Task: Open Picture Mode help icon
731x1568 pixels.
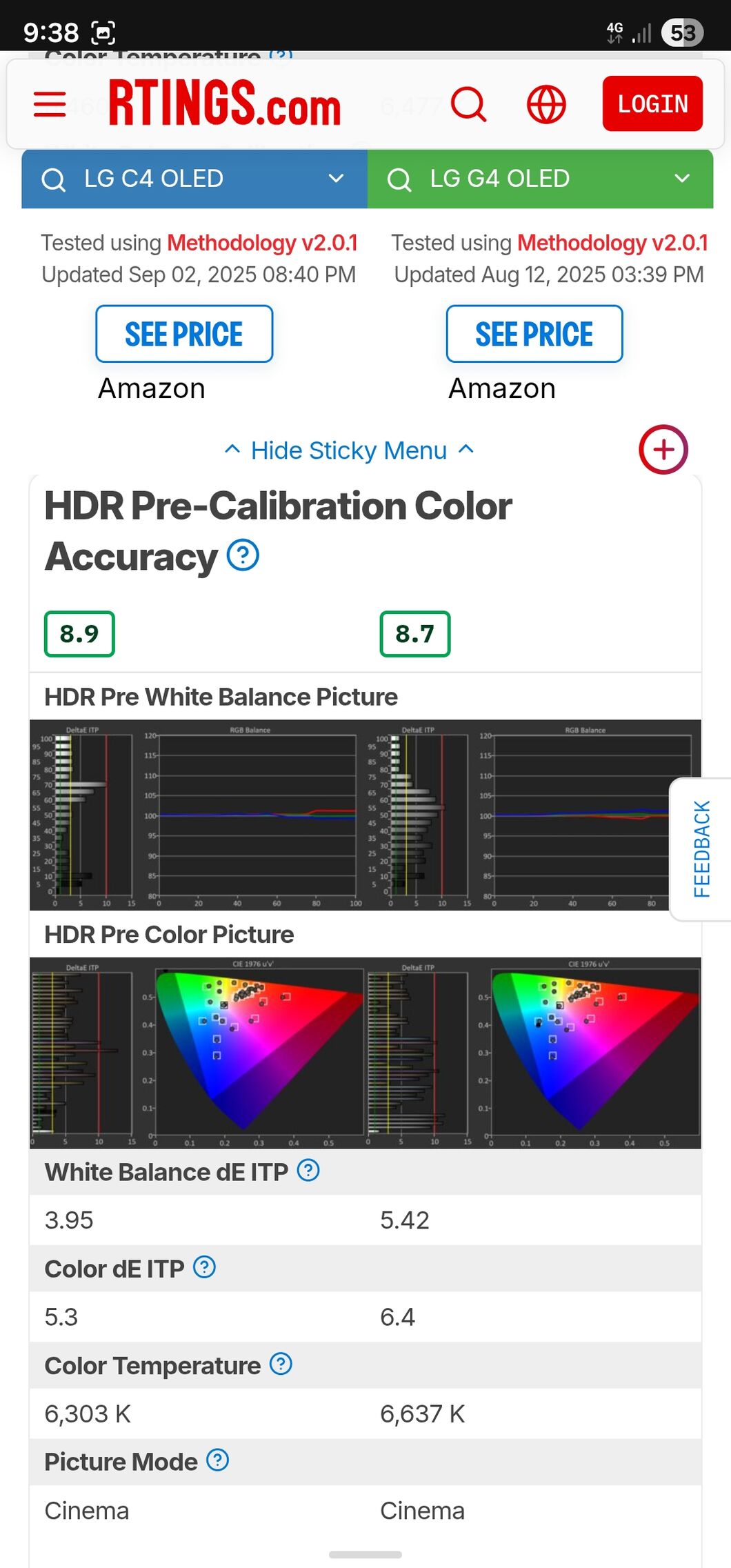Action: click(218, 1460)
